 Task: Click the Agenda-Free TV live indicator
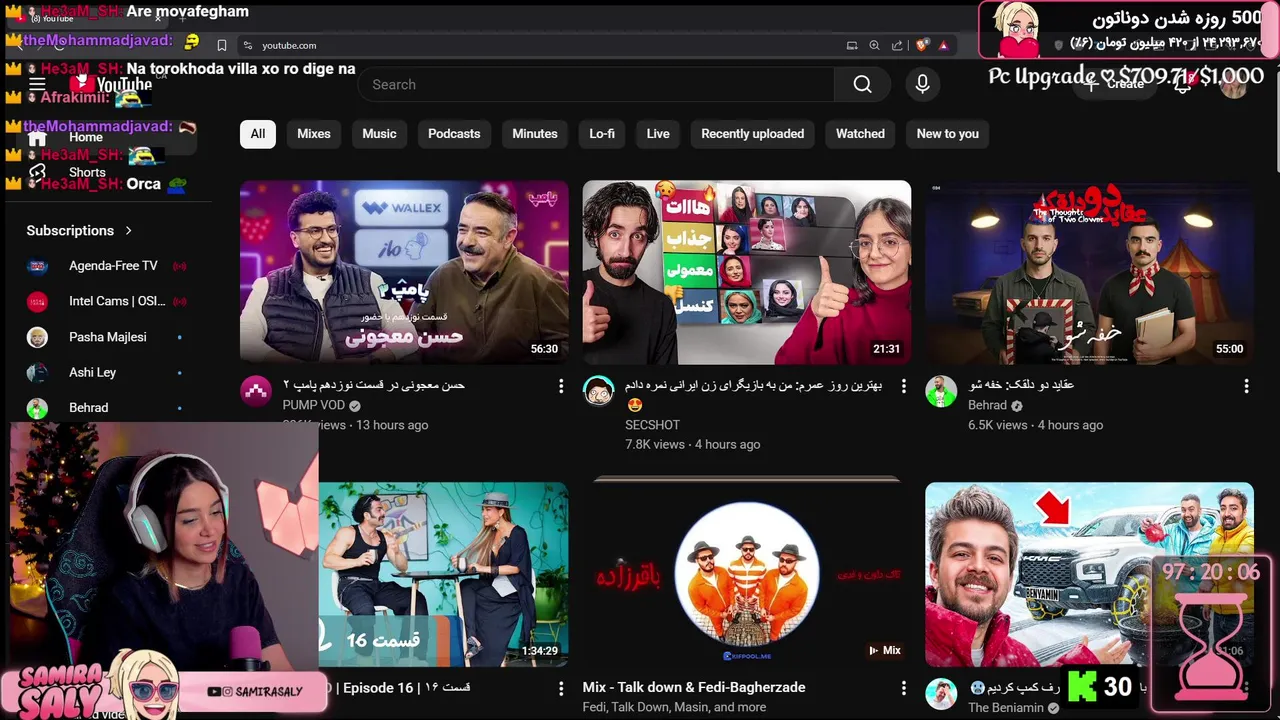(x=179, y=266)
